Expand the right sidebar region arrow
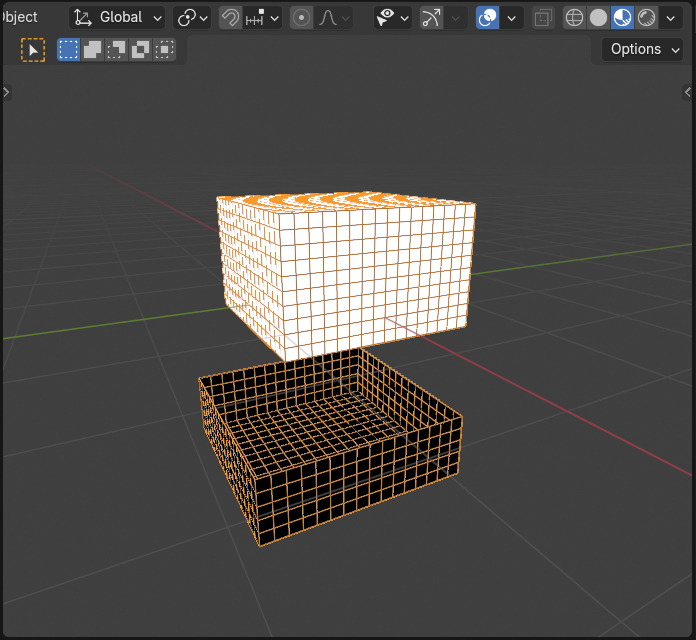 point(688,92)
